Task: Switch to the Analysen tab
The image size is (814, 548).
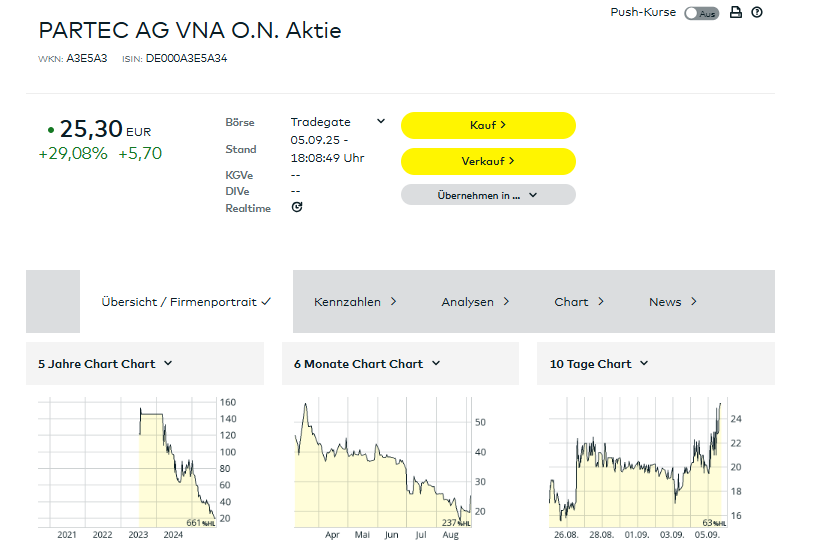Action: pyautogui.click(x=475, y=302)
